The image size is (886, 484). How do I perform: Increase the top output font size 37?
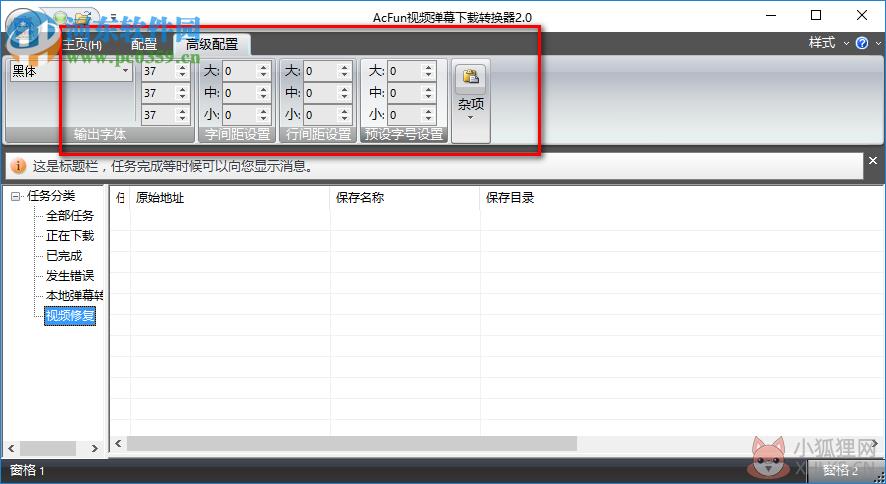182,68
